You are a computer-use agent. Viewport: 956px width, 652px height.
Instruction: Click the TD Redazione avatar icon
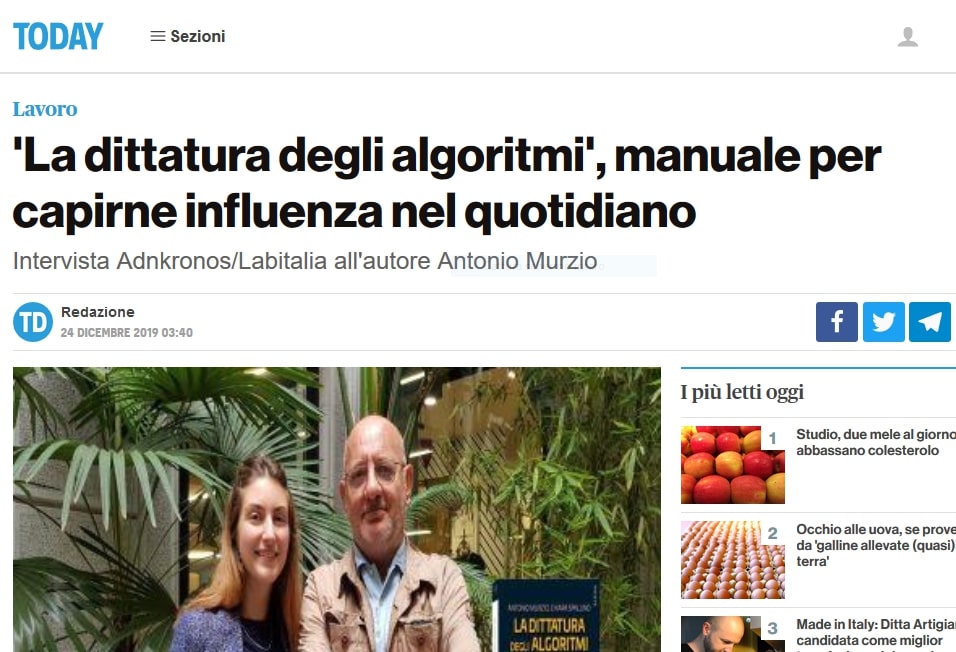click(33, 321)
